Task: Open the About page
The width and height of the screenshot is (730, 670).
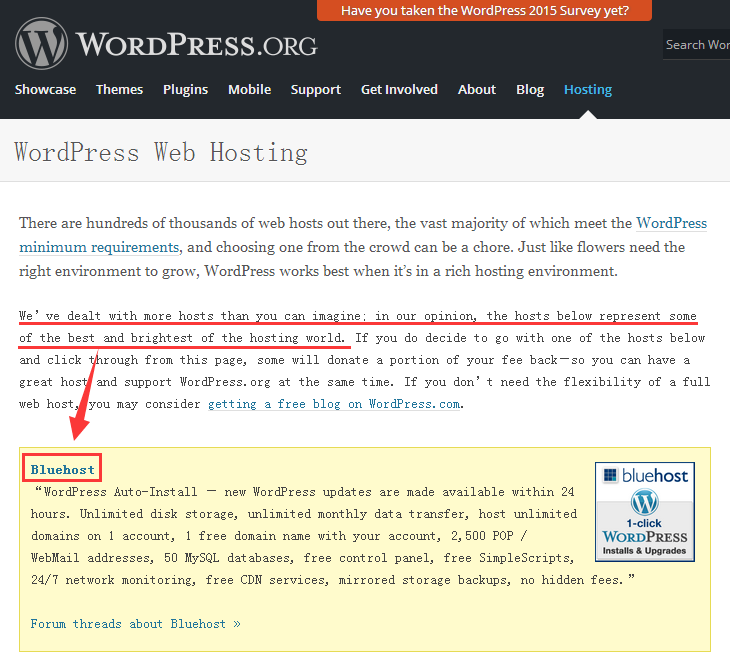Action: (477, 89)
